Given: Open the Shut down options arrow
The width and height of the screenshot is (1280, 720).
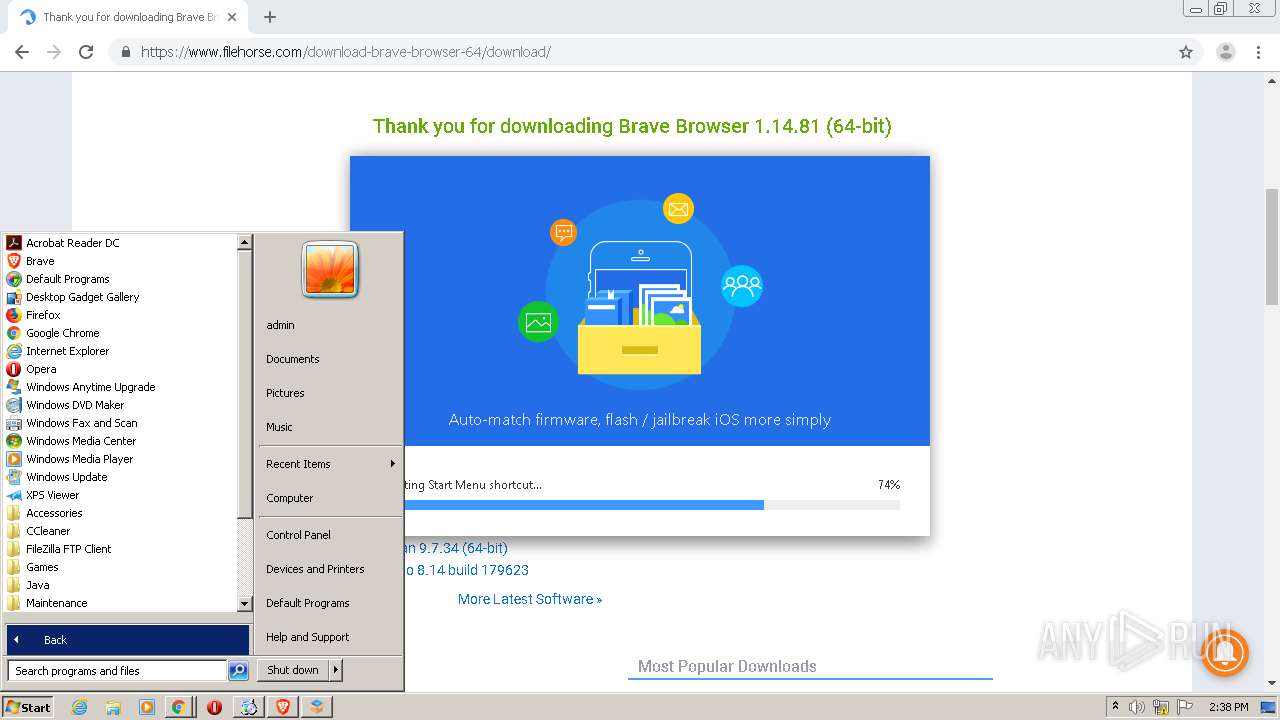Looking at the screenshot, I should [336, 670].
